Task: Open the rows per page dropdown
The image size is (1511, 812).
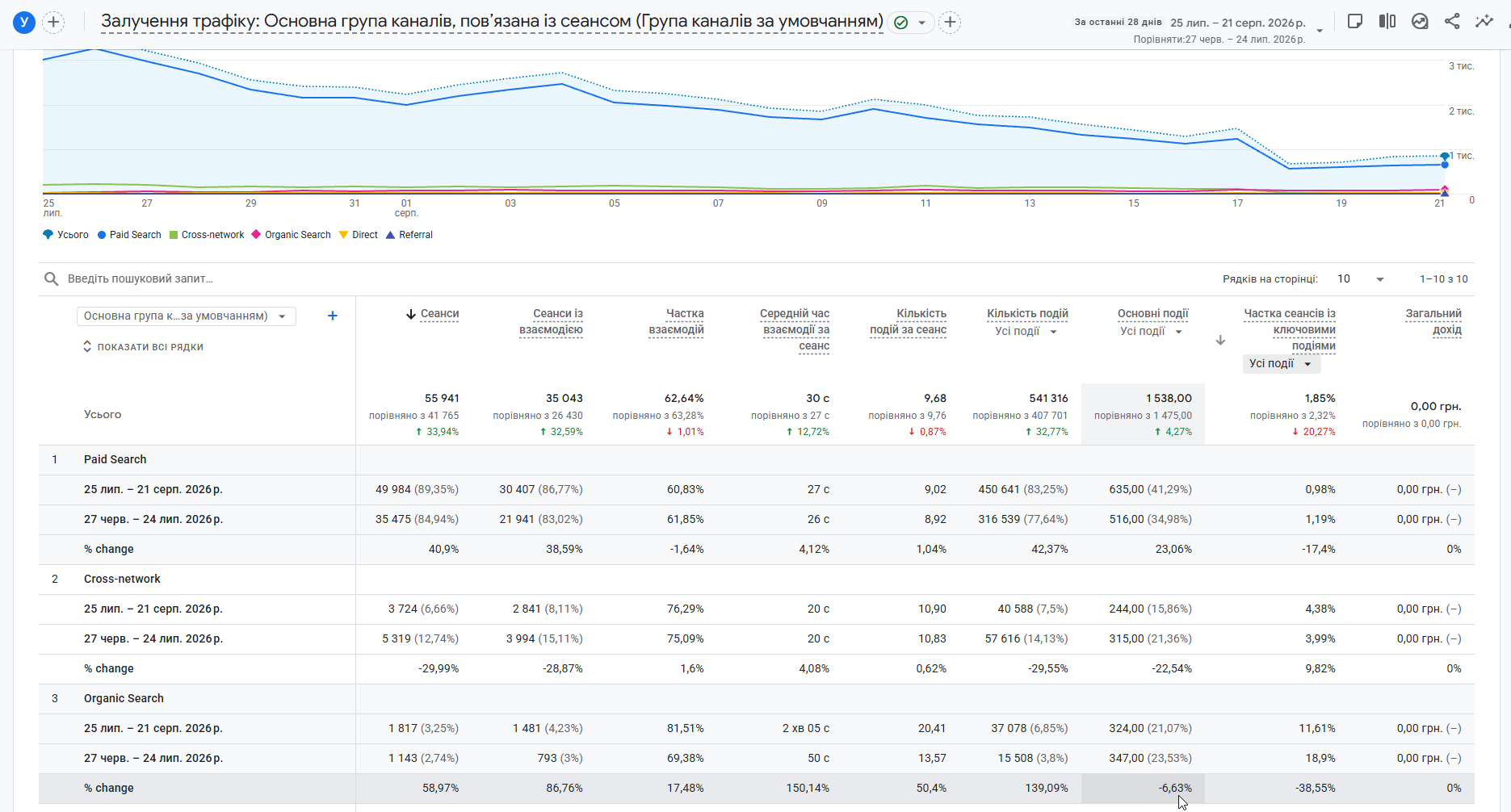Action: coord(1361,278)
